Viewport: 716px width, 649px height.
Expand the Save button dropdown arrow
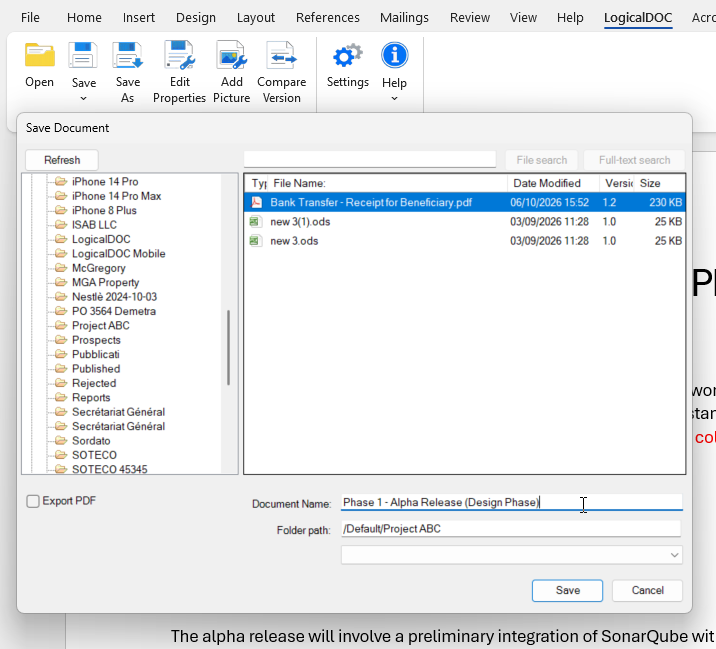(x=84, y=98)
